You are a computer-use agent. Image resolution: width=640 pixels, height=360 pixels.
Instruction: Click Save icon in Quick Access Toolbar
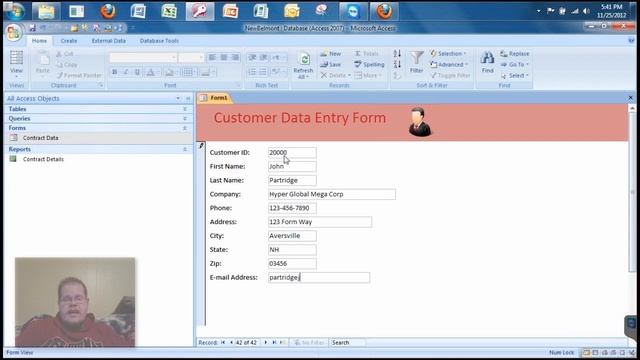click(32, 28)
